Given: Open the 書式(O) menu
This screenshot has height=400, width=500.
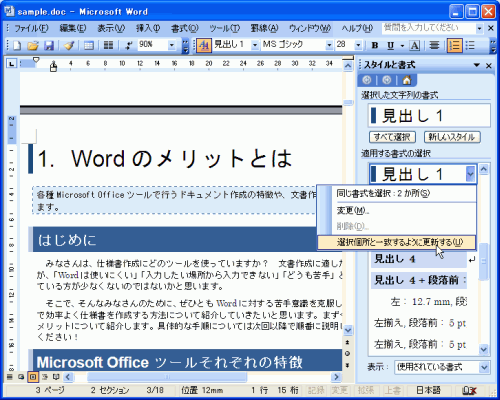Looking at the screenshot, I should tap(185, 28).
